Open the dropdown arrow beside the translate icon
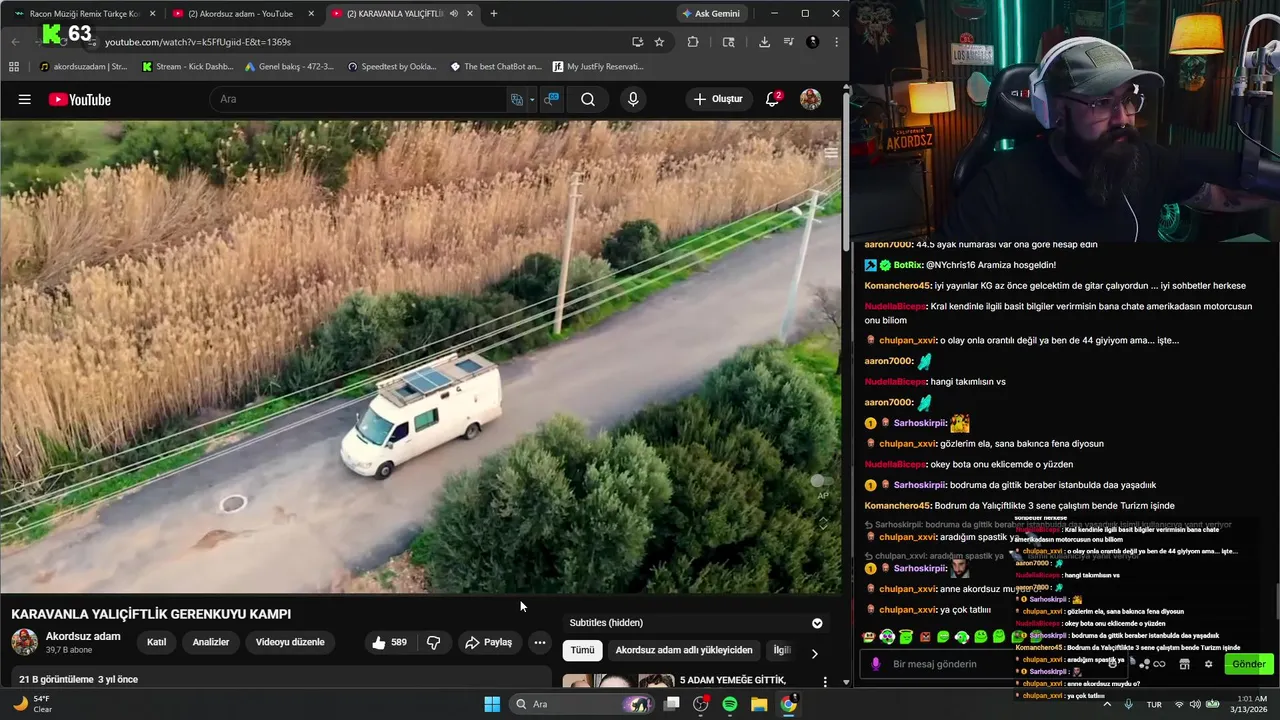1280x720 pixels. pos(532,99)
